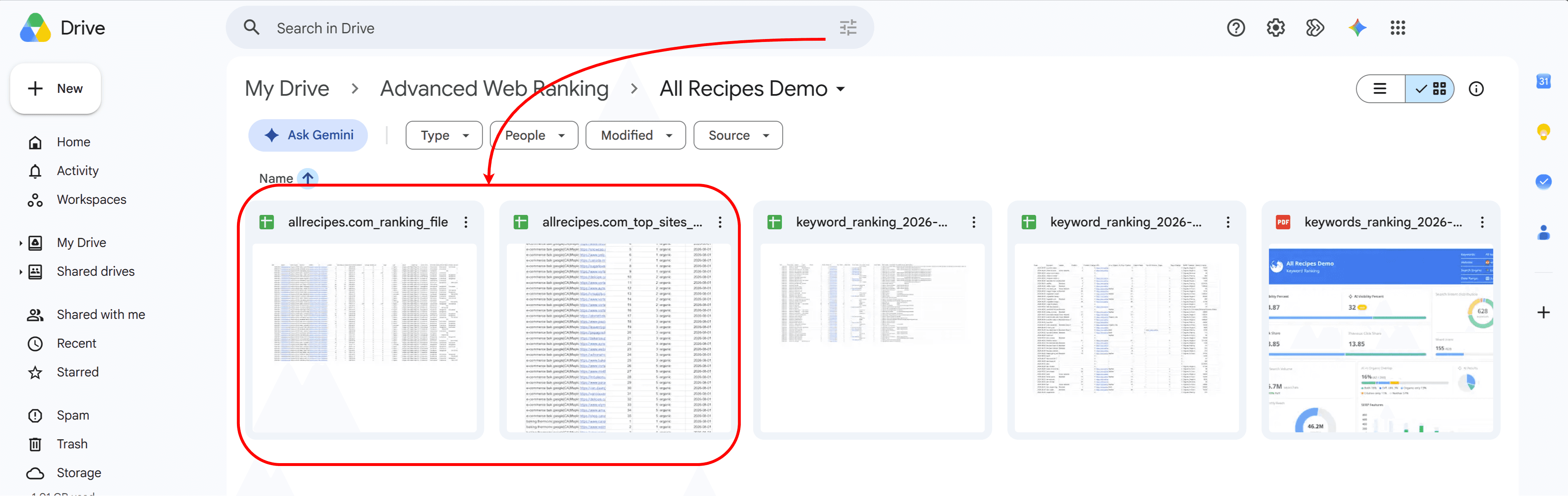Expand Shared drives tree in sidebar
1568x496 pixels.
pyautogui.click(x=20, y=272)
